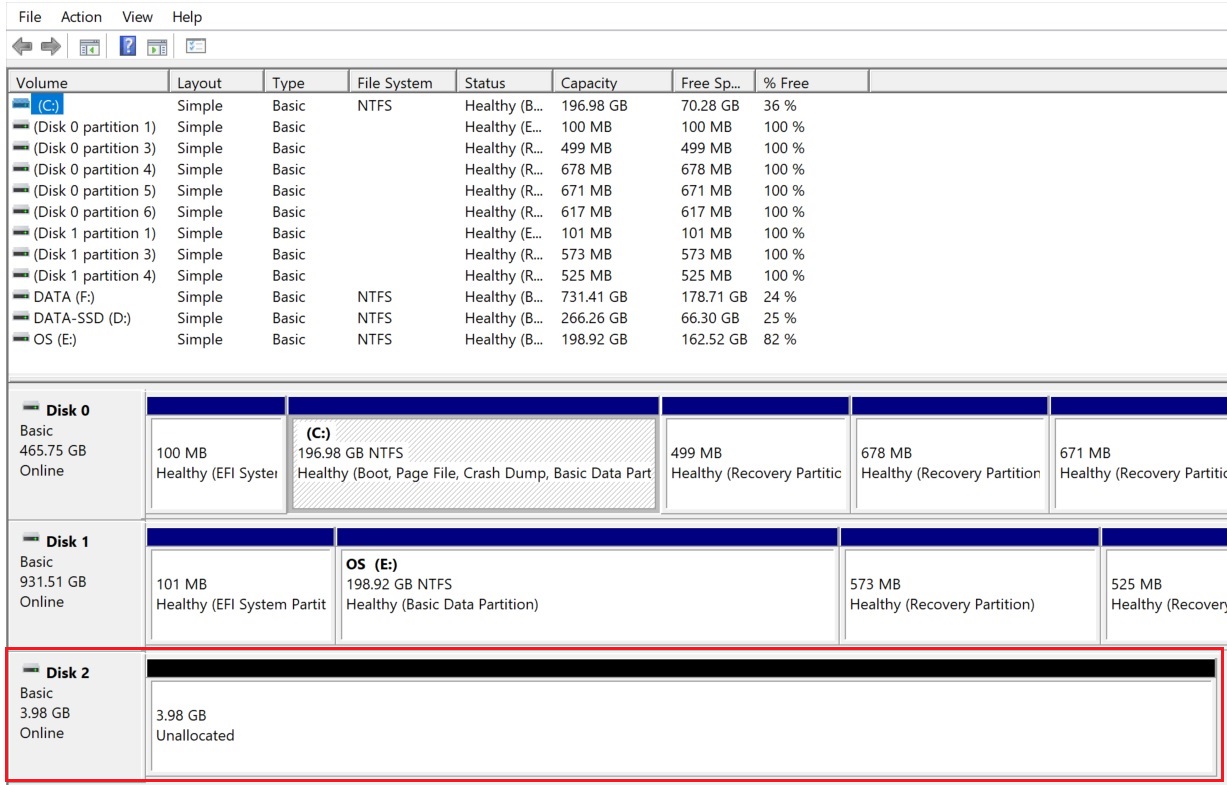Image resolution: width=1227 pixels, height=785 pixels.
Task: Open the Action menu
Action: pyautogui.click(x=81, y=17)
